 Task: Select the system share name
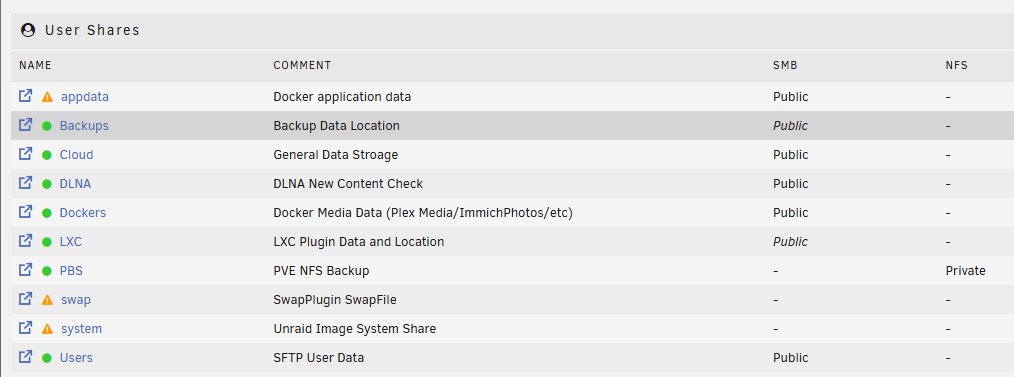pos(81,329)
